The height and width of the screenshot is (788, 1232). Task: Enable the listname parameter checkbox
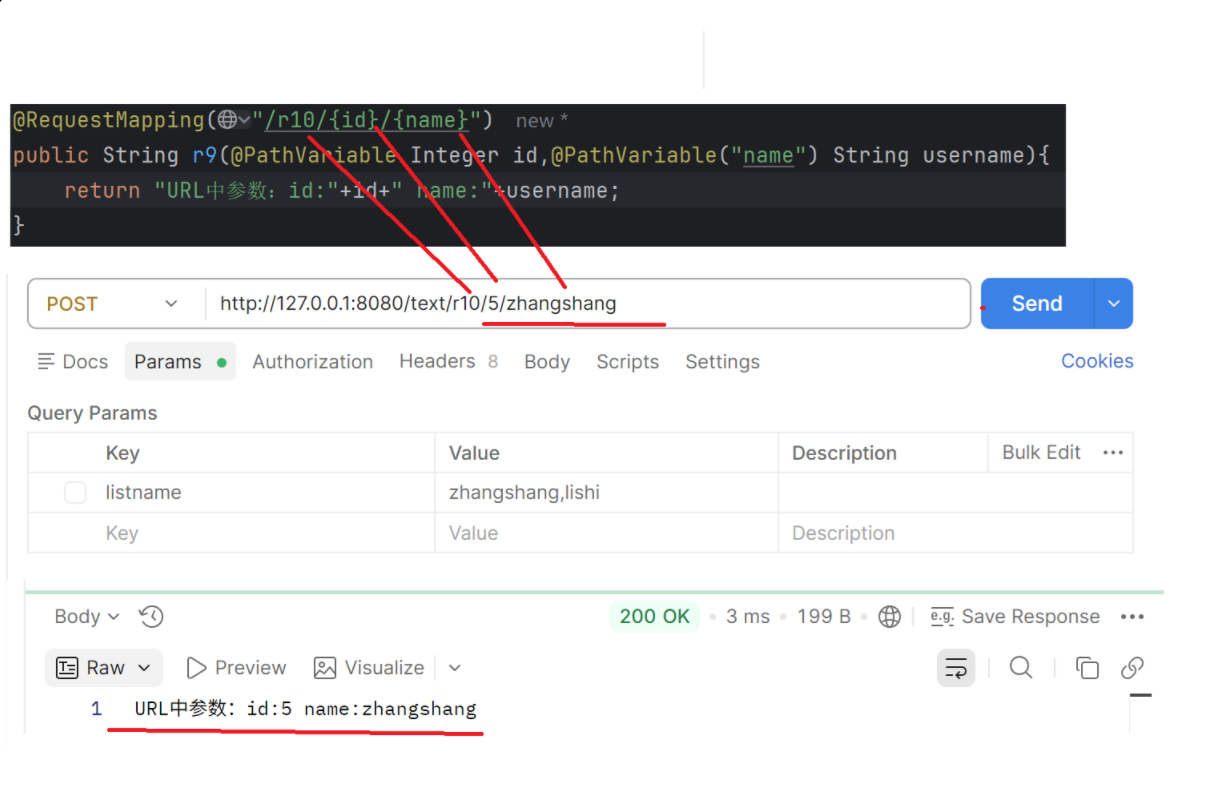pyautogui.click(x=75, y=492)
